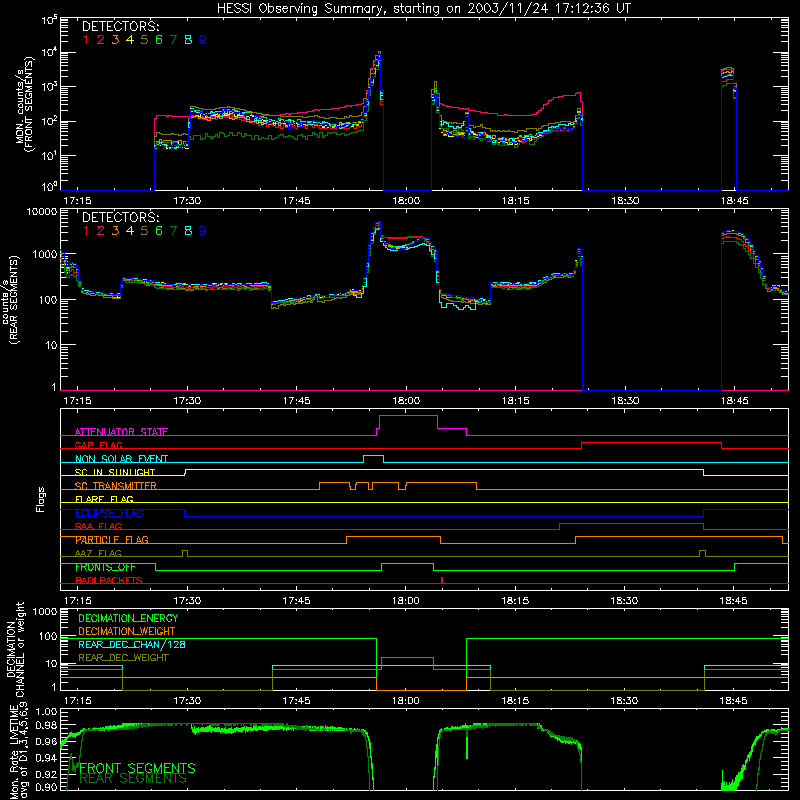The image size is (800, 800).
Task: Click 18:00 tick label under front segments plot
Action: pos(406,201)
